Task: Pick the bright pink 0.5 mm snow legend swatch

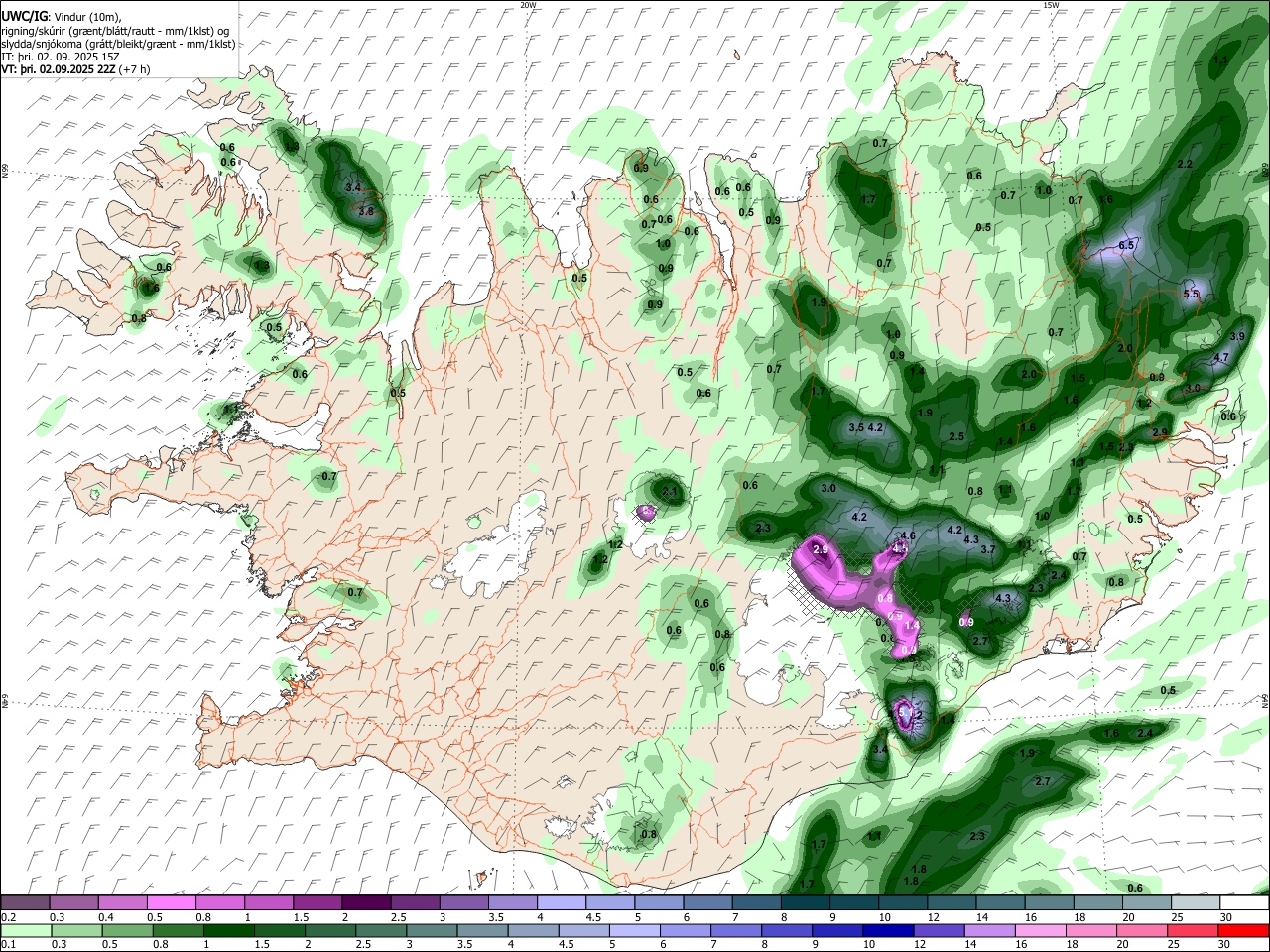Action: click(171, 902)
